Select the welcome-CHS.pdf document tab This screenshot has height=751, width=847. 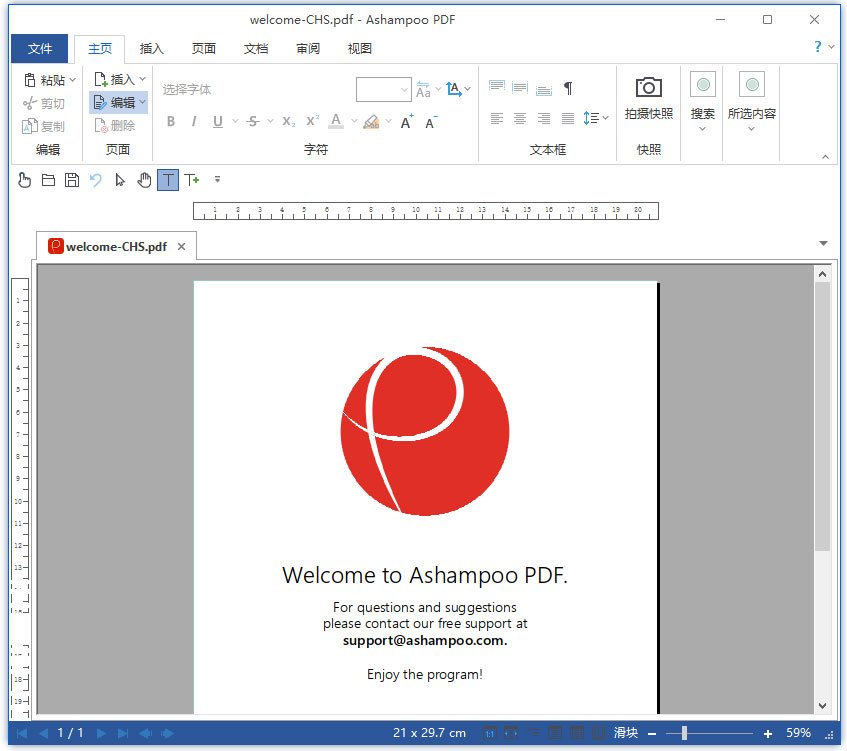pyautogui.click(x=116, y=247)
